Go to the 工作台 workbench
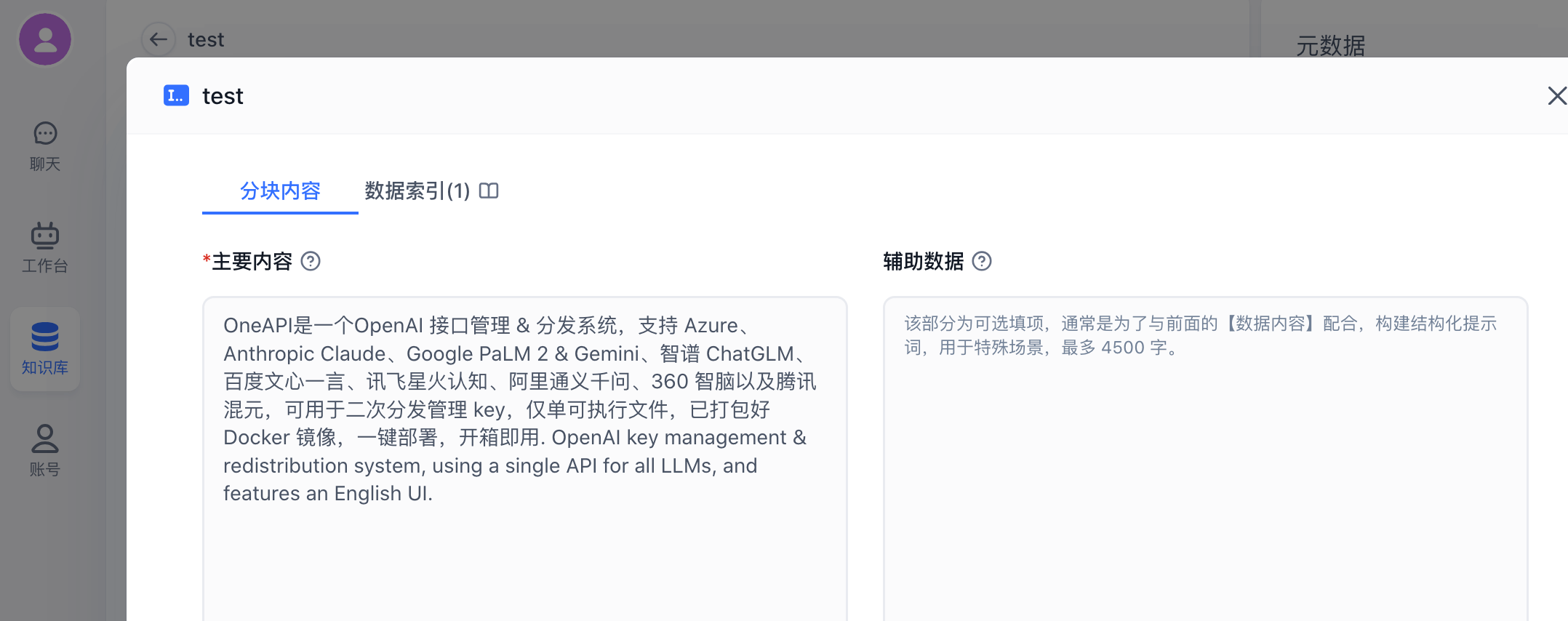 pyautogui.click(x=45, y=247)
